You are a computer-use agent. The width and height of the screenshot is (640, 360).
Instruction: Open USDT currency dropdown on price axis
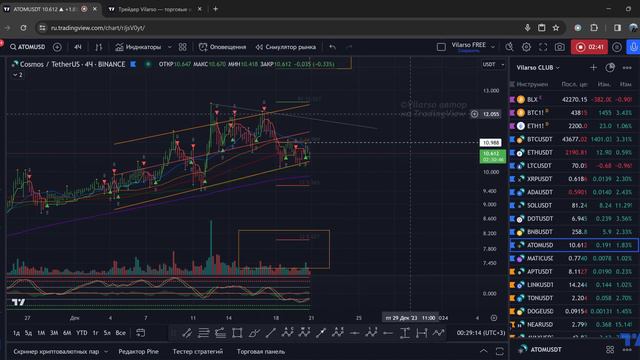pyautogui.click(x=493, y=64)
